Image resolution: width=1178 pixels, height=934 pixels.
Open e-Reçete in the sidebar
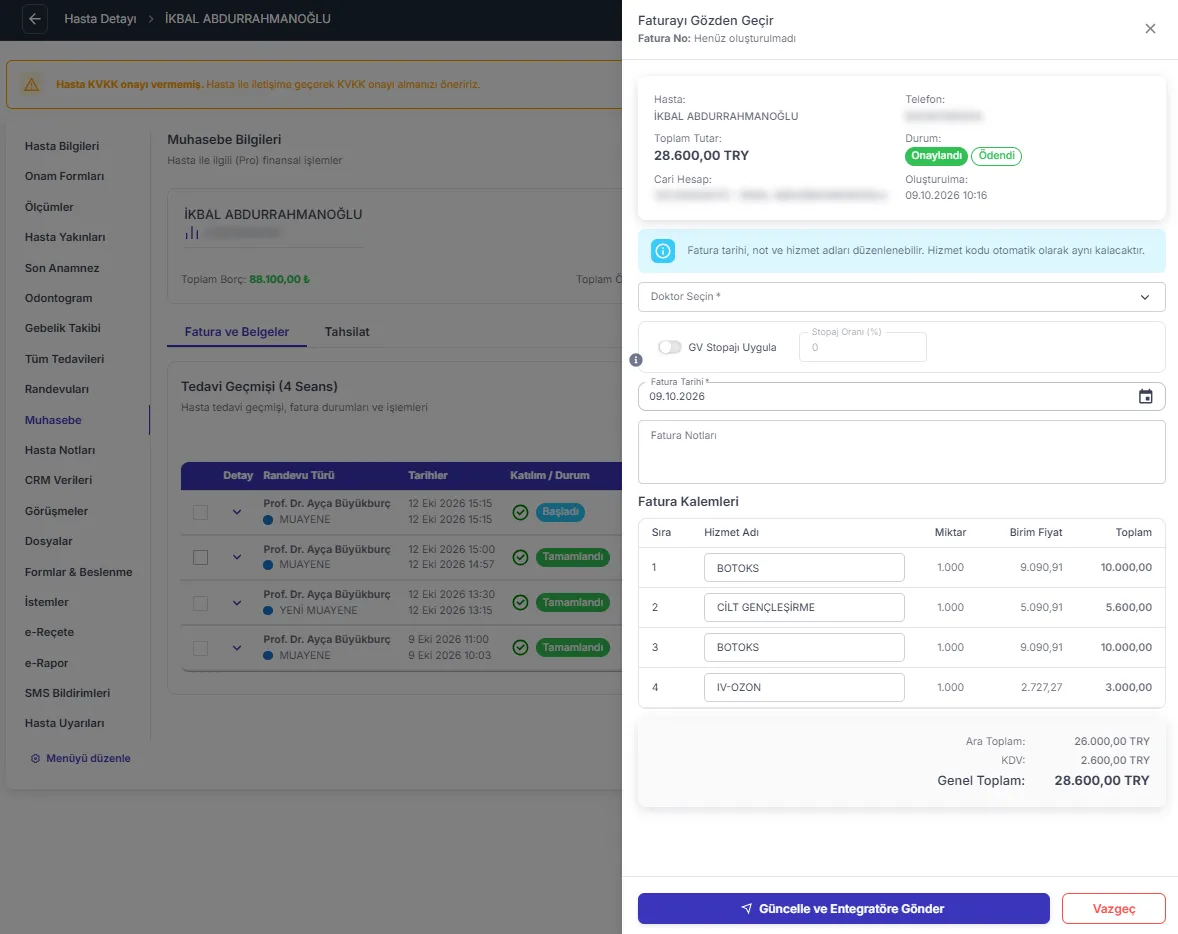(x=50, y=632)
